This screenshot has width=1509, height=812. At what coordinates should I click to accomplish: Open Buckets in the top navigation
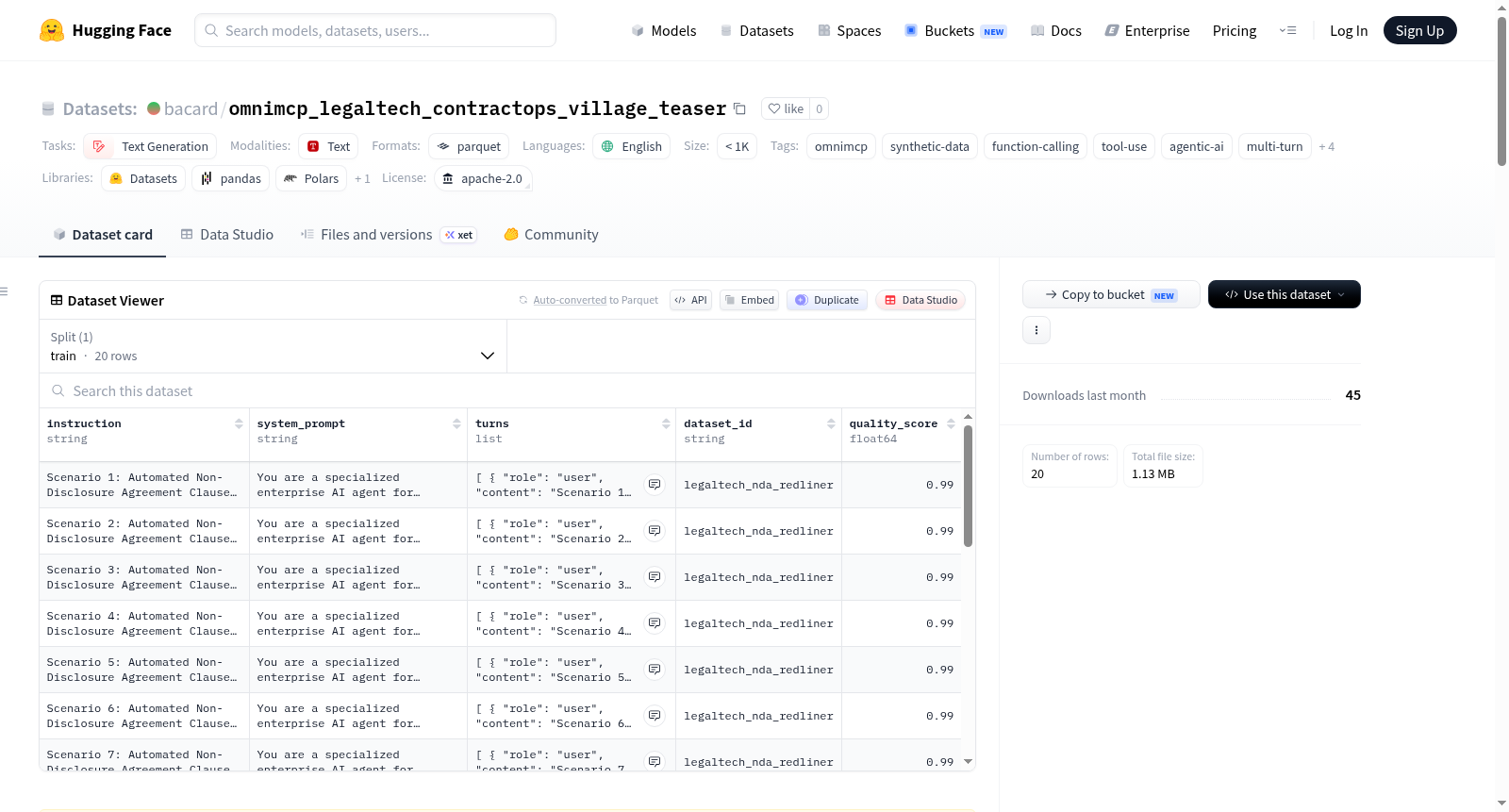click(x=955, y=30)
